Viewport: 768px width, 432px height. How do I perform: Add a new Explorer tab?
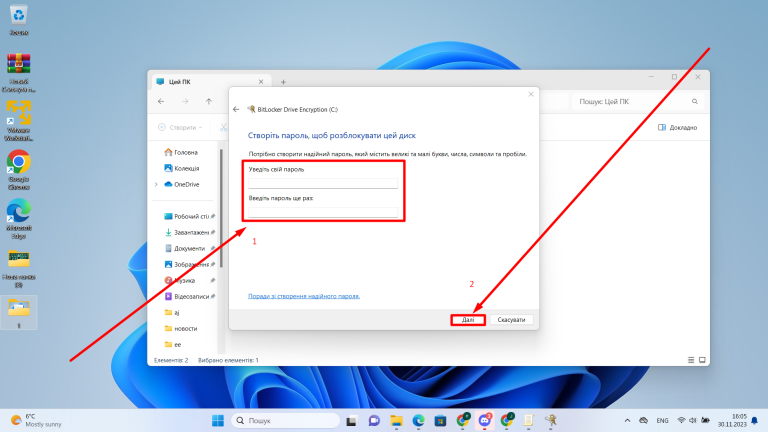(x=283, y=82)
